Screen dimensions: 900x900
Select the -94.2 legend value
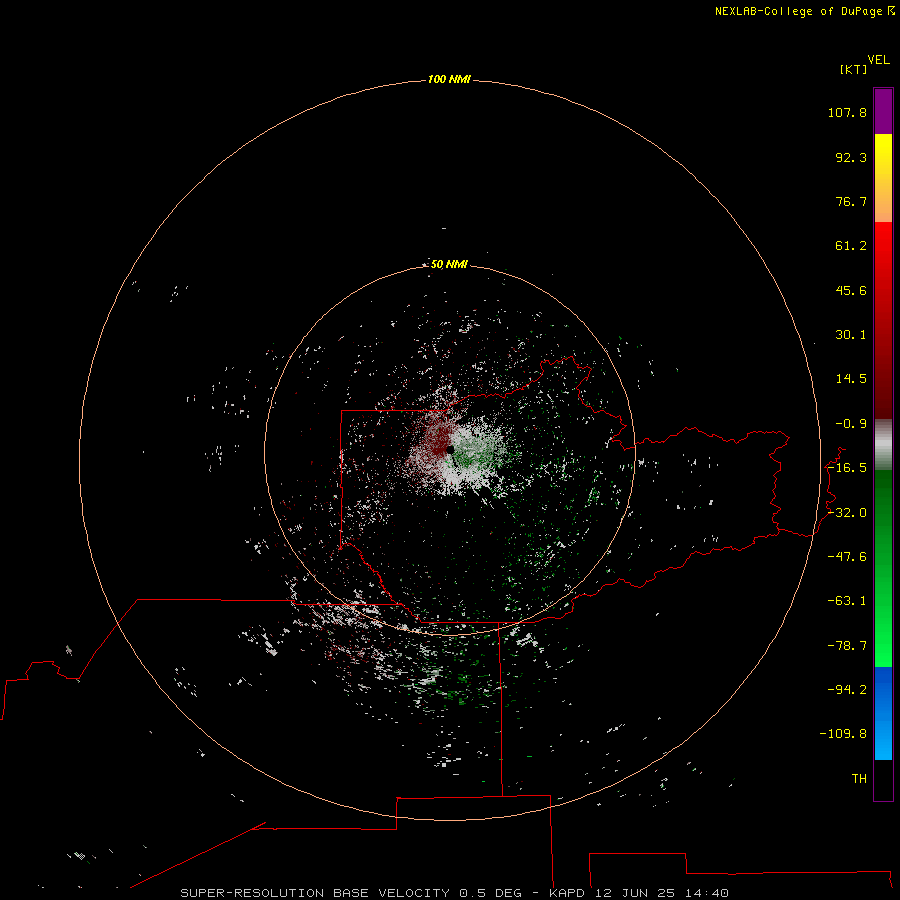(847, 689)
